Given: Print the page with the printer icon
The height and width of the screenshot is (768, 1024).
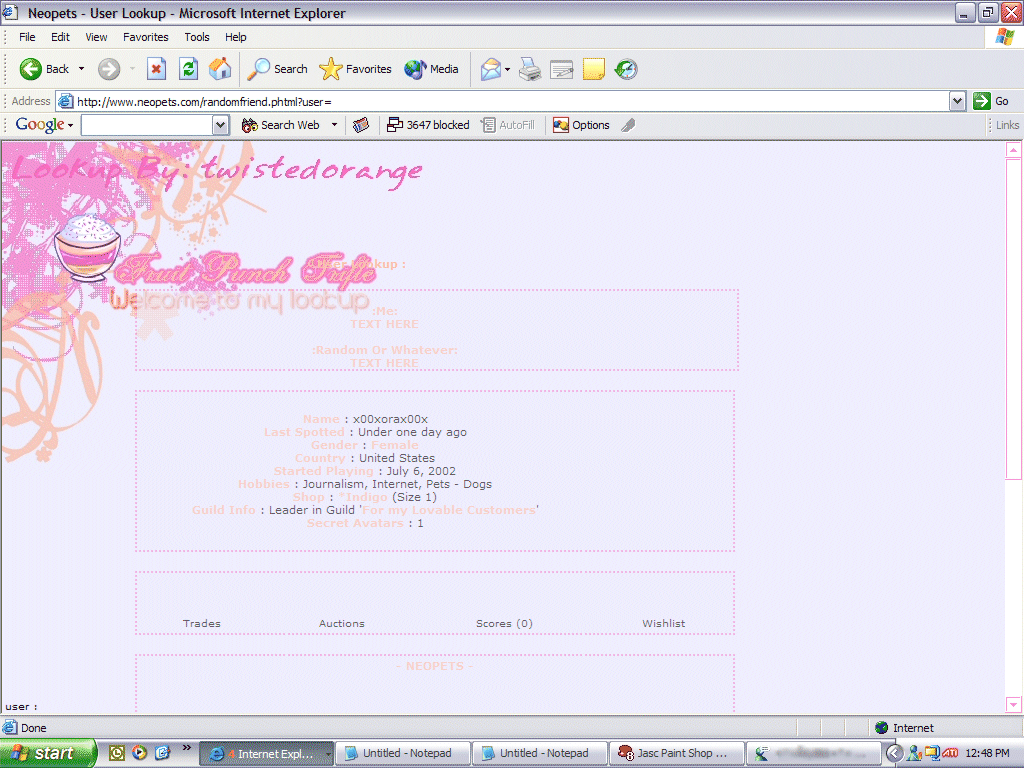Looking at the screenshot, I should 530,69.
